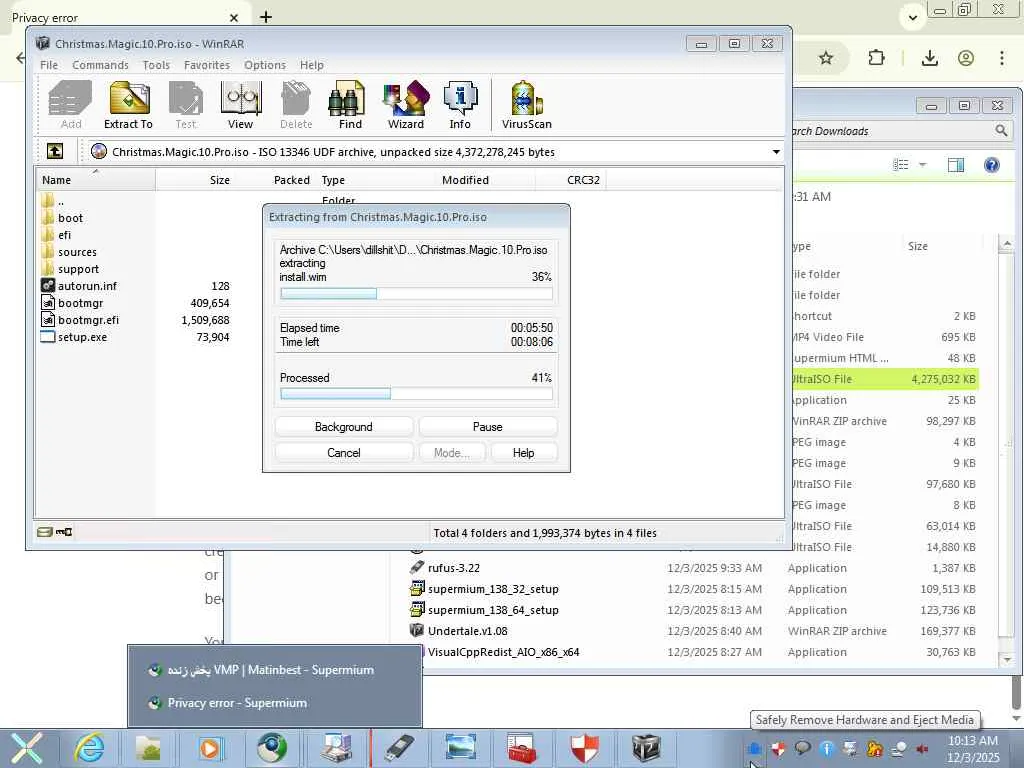Click Help button in extraction dialog

523,453
